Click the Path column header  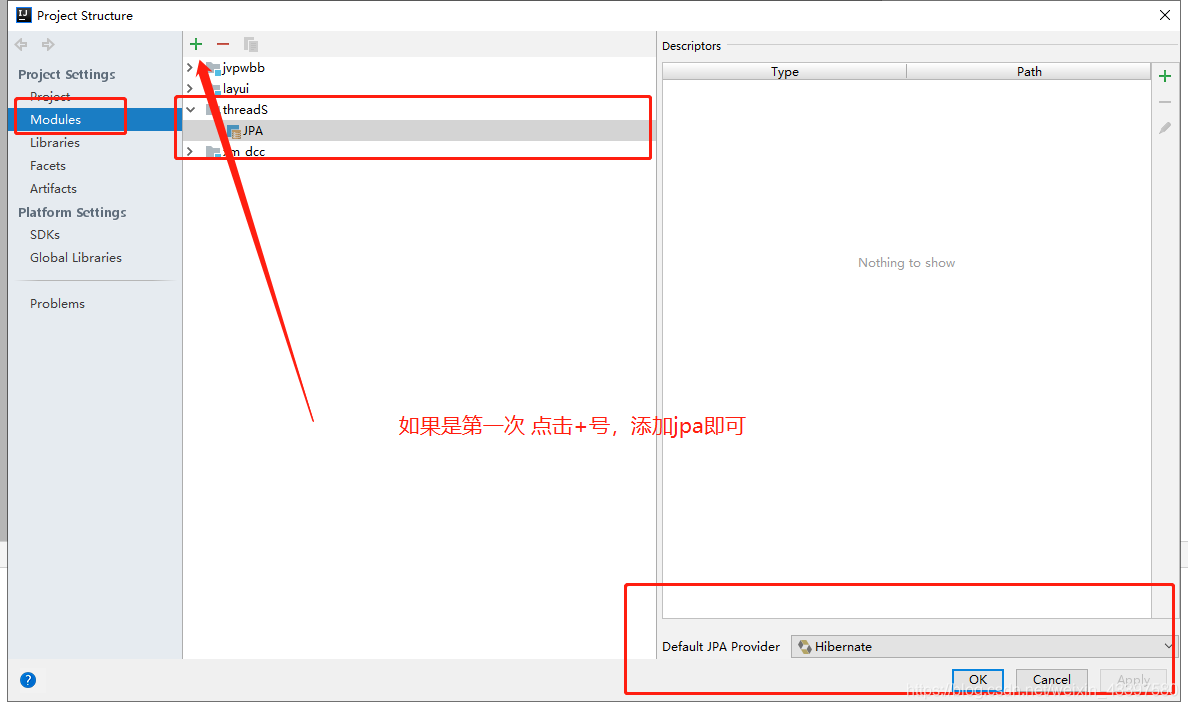tap(1029, 71)
